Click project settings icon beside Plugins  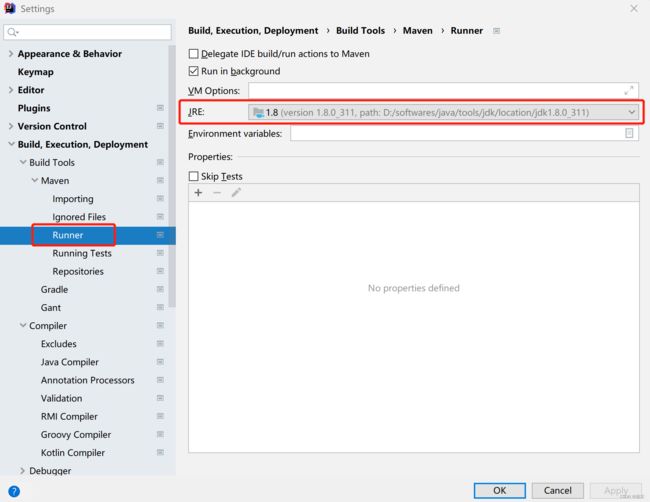click(x=160, y=108)
